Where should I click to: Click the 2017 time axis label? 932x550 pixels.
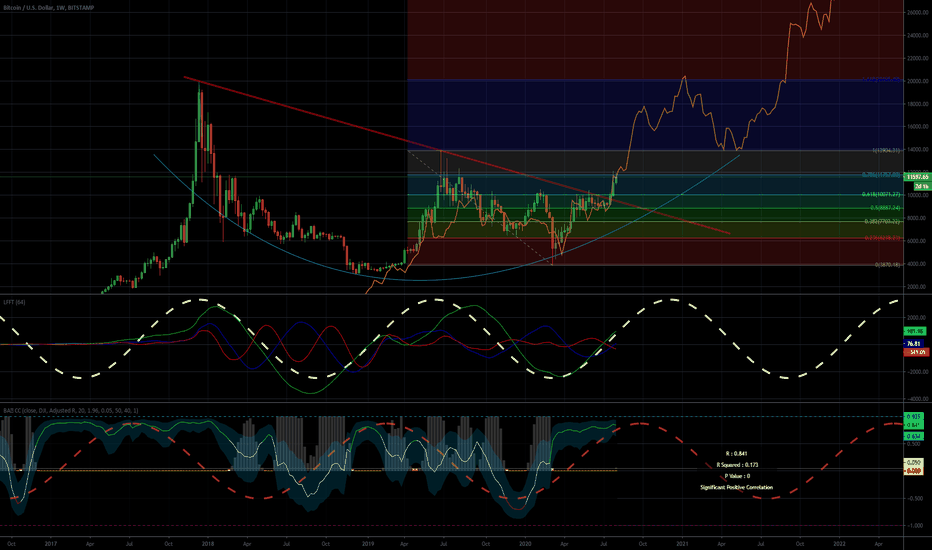click(x=51, y=543)
